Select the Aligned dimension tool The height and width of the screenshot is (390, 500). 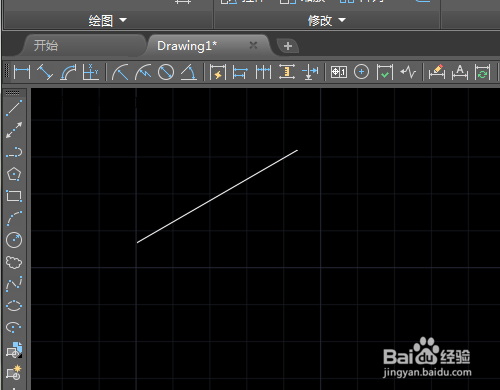click(45, 72)
